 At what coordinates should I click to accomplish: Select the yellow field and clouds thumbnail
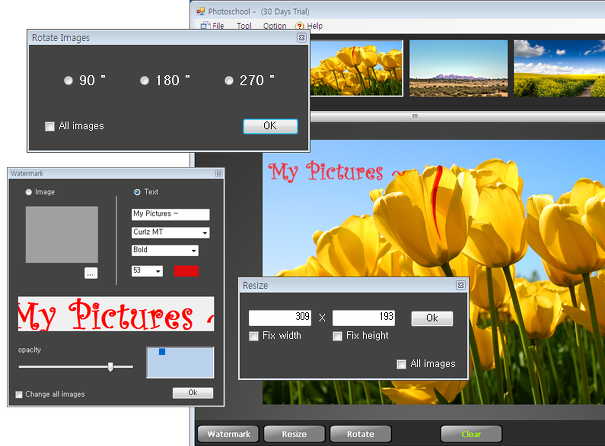pos(559,68)
